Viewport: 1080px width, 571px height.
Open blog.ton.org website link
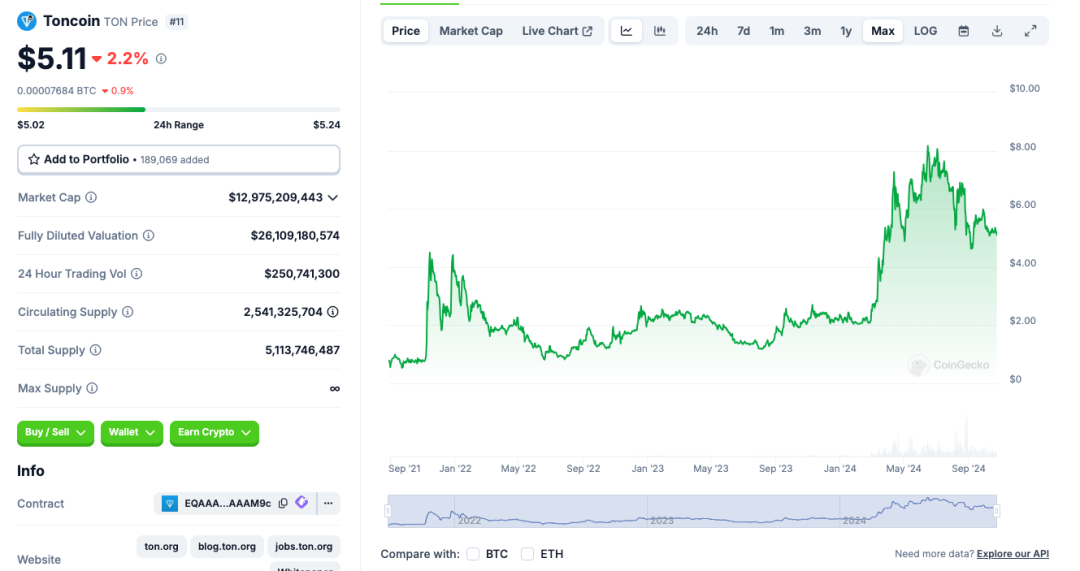coord(227,546)
